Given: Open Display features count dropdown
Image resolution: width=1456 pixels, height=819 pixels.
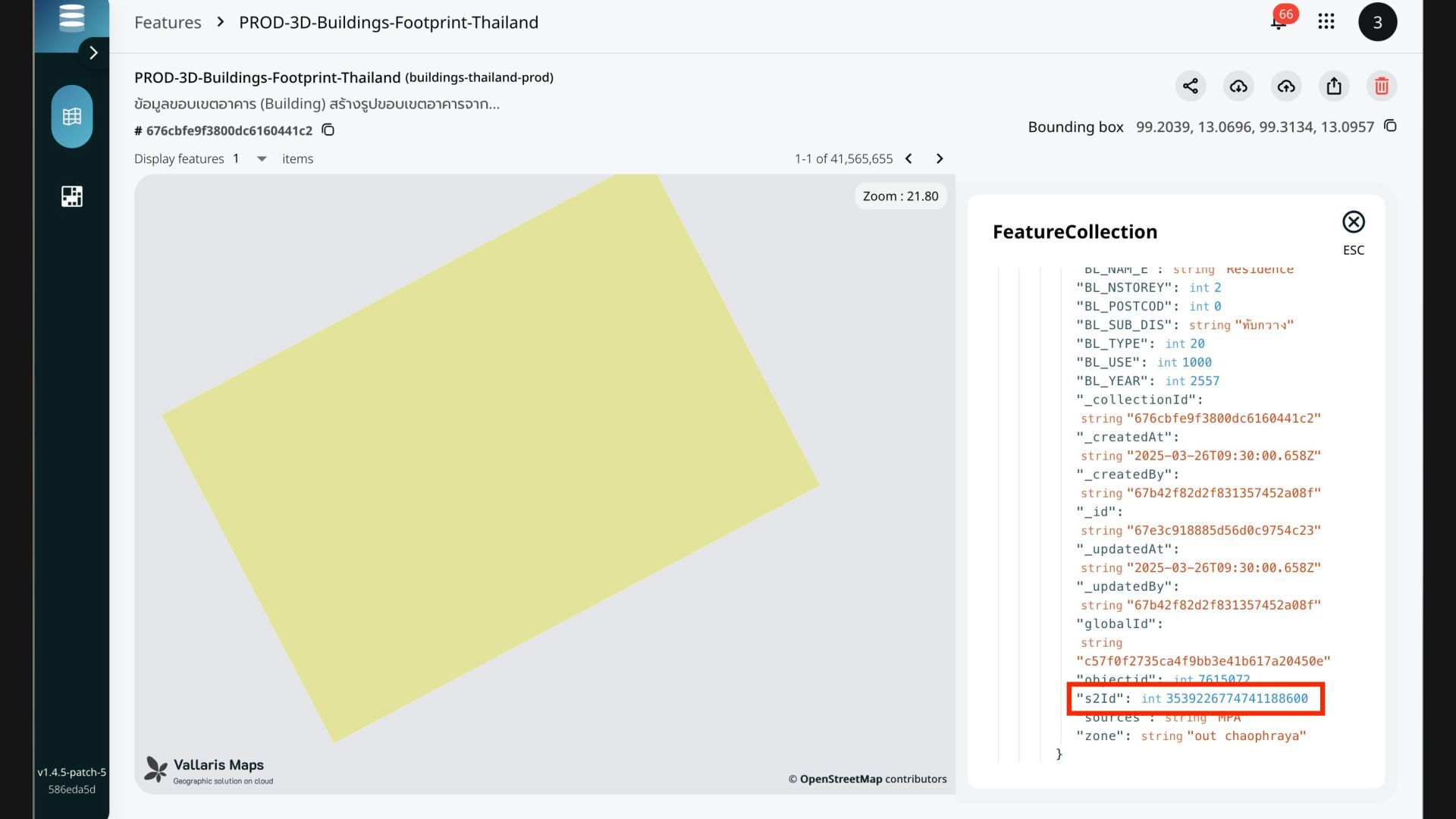Looking at the screenshot, I should tap(262, 158).
